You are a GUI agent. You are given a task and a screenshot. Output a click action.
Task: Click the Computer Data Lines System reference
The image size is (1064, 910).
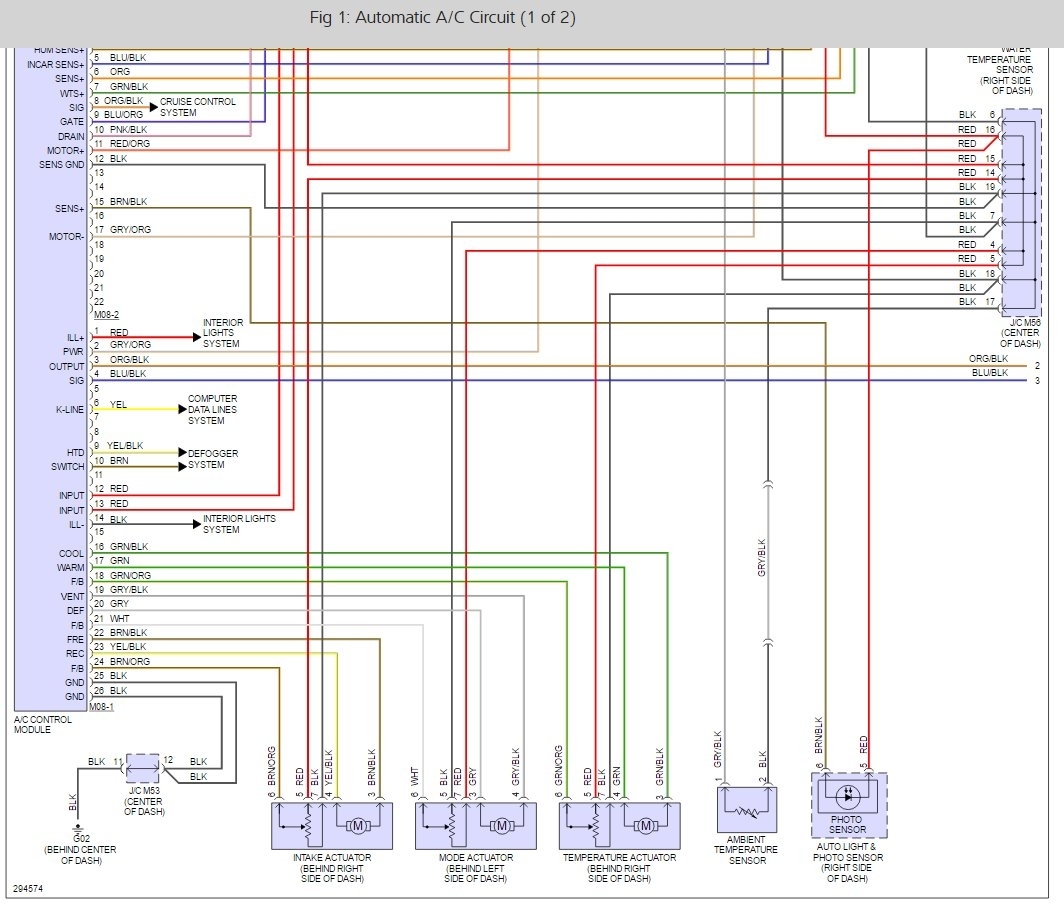pos(211,409)
